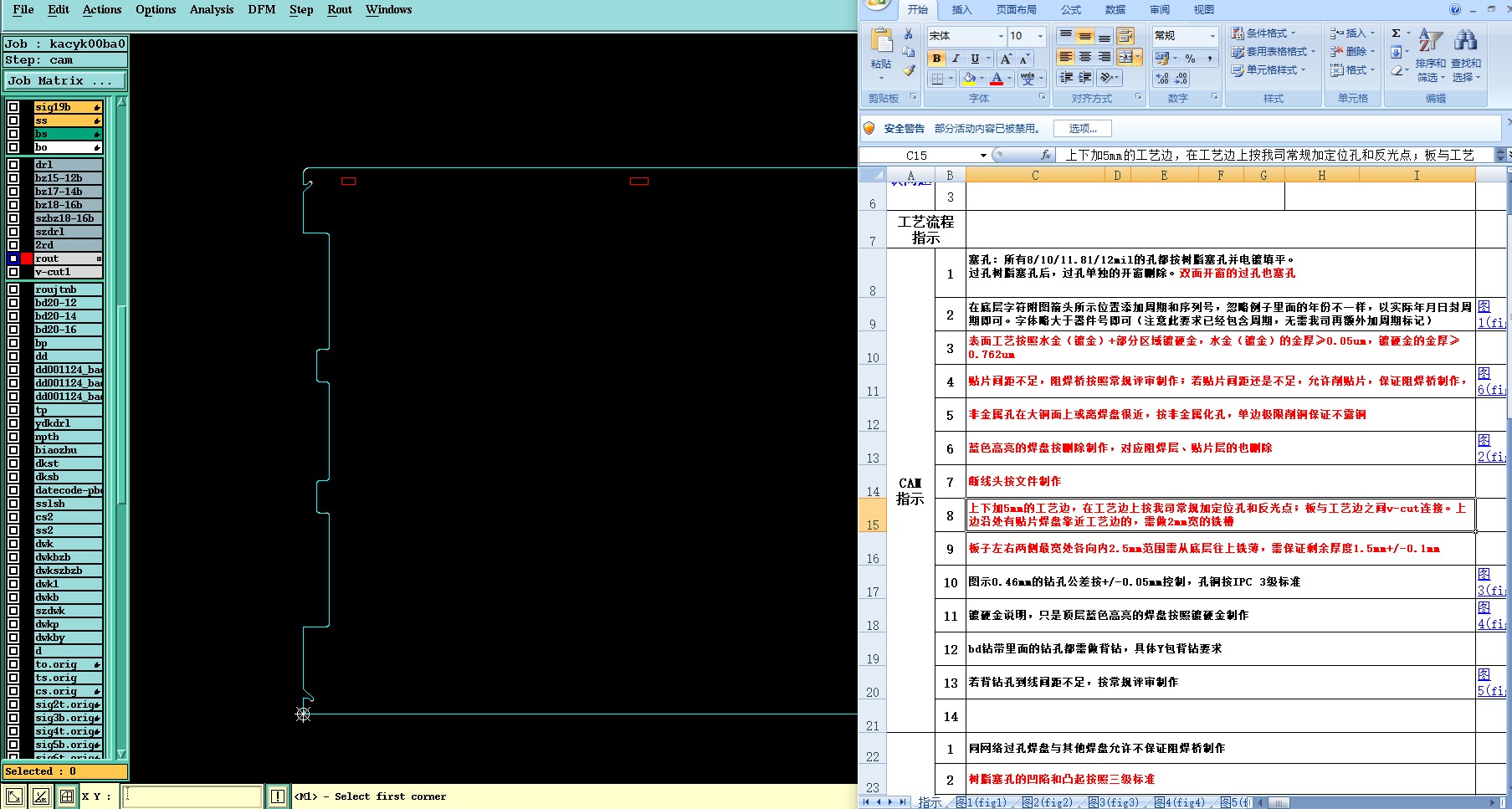Viewport: 1512px width, 809px height.
Task: Open the Rout menu in CAM window
Action: [340, 10]
